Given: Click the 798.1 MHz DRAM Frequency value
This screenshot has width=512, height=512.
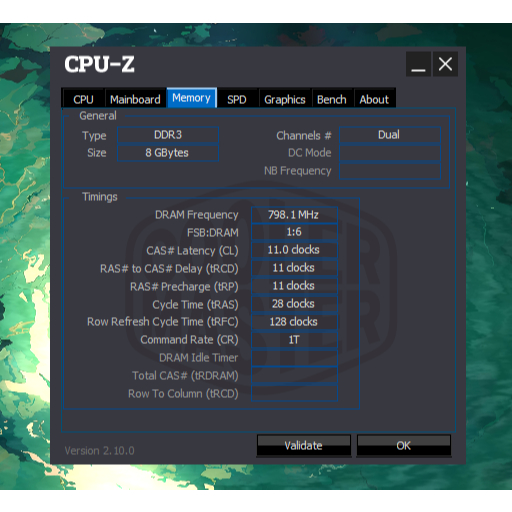Looking at the screenshot, I should pyautogui.click(x=295, y=215).
